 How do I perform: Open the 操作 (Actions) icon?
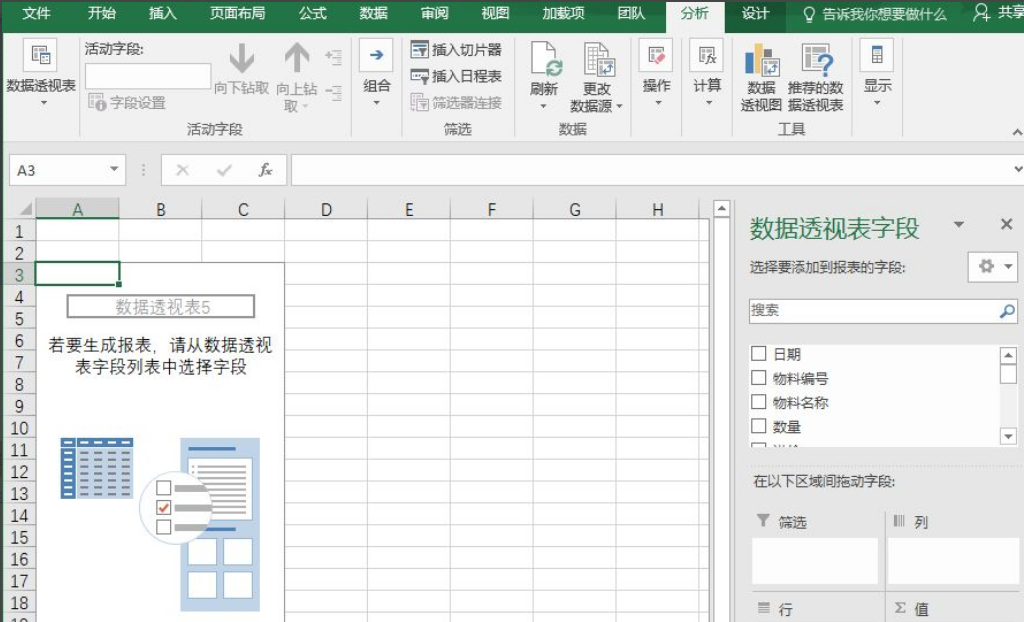tap(656, 55)
